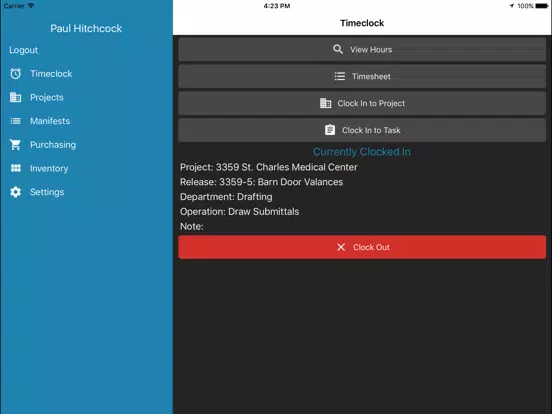Click the Timeclock alarm clock icon in sidebar
The width and height of the screenshot is (552, 414).
(x=15, y=74)
